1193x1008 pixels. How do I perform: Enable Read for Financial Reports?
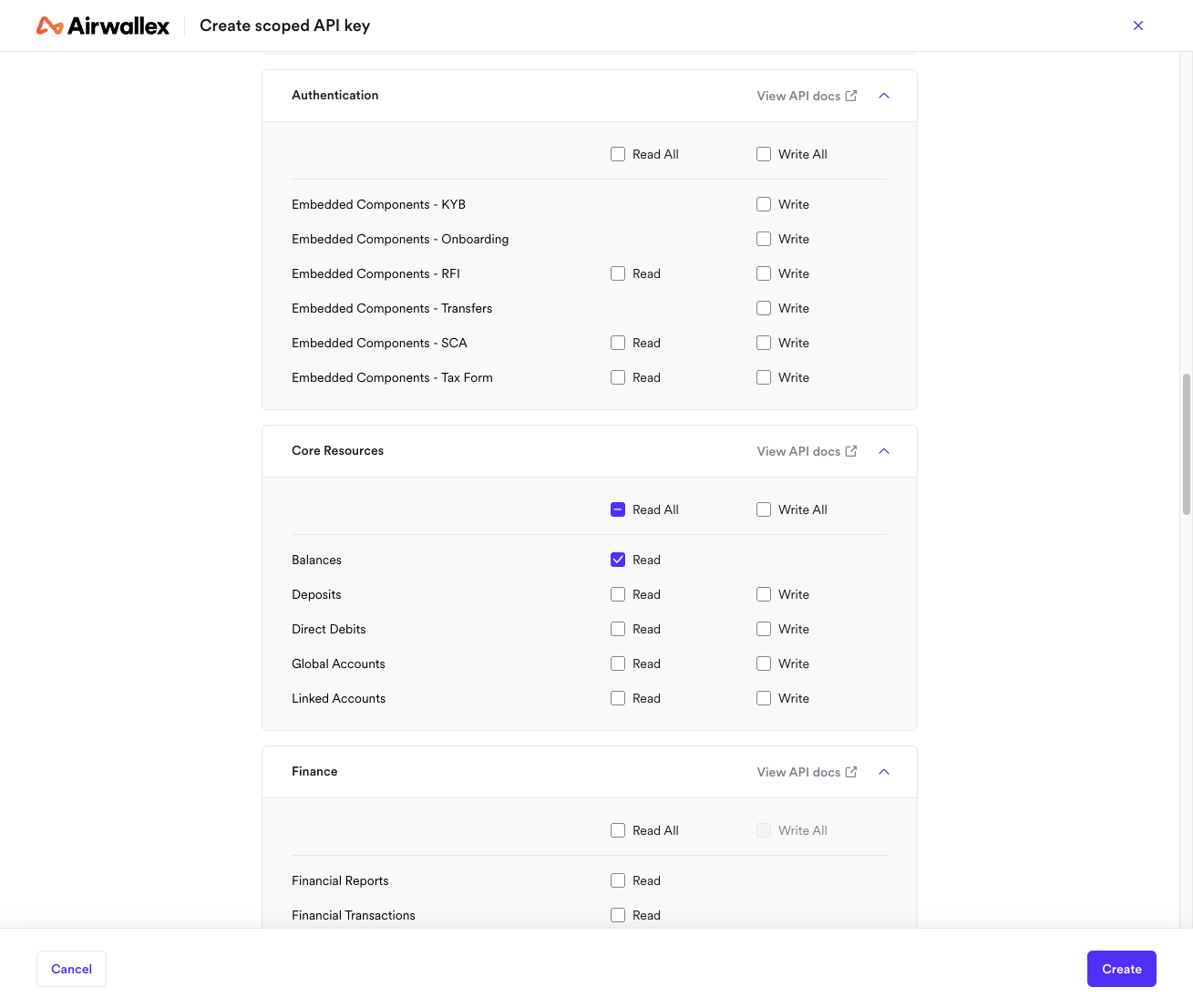(618, 880)
